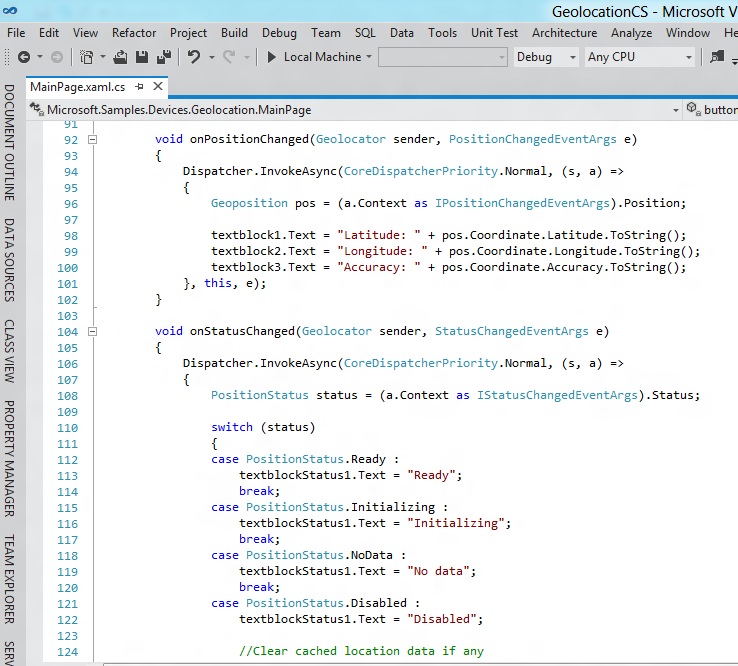Click the "Initializing" string literal
The image size is (738, 666).
[x=456, y=523]
